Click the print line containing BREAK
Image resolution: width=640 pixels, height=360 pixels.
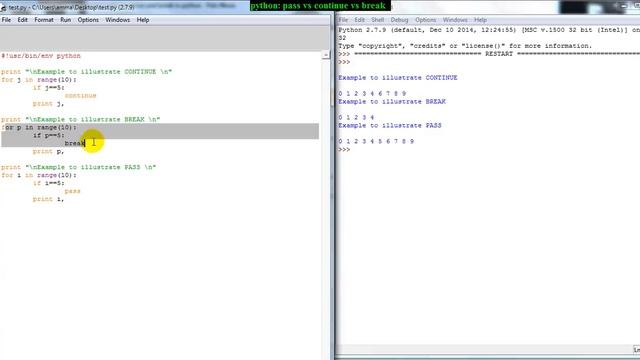(80, 119)
